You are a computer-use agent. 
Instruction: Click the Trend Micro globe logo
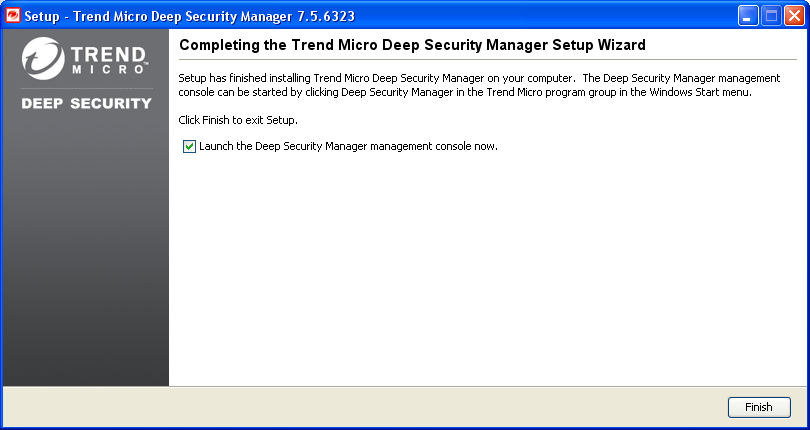[x=43, y=60]
